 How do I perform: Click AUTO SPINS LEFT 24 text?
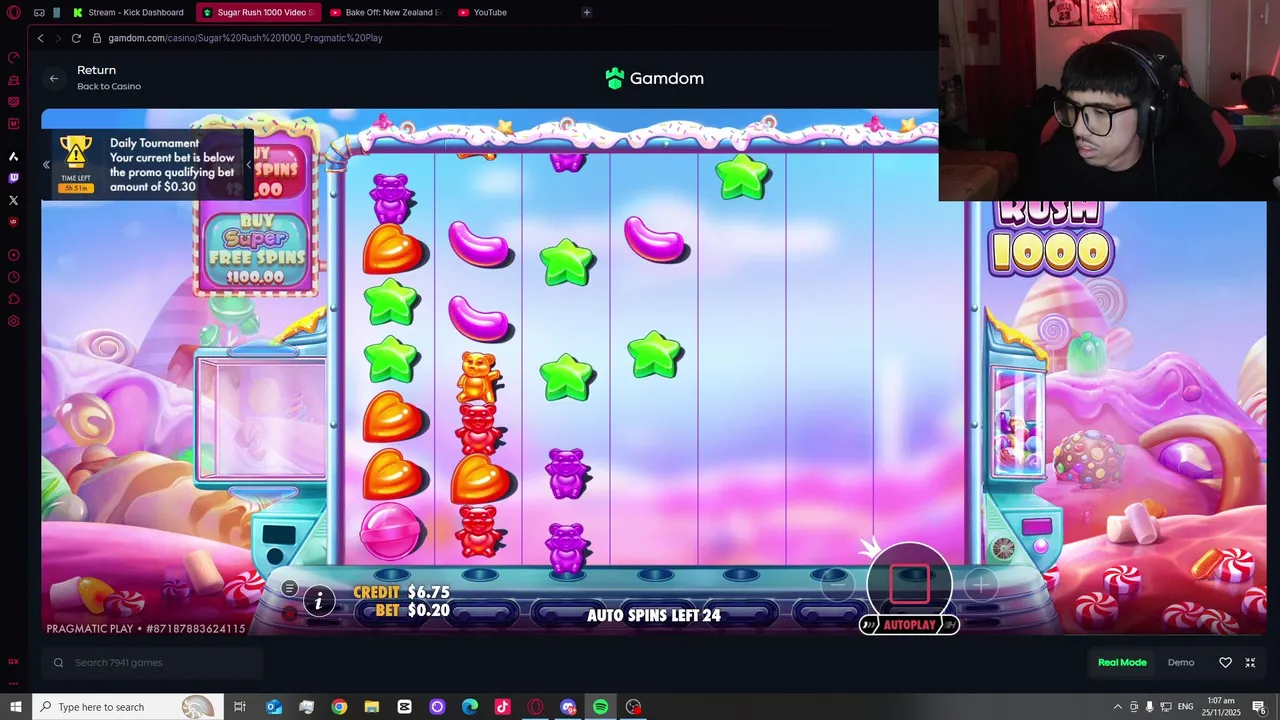coord(654,615)
